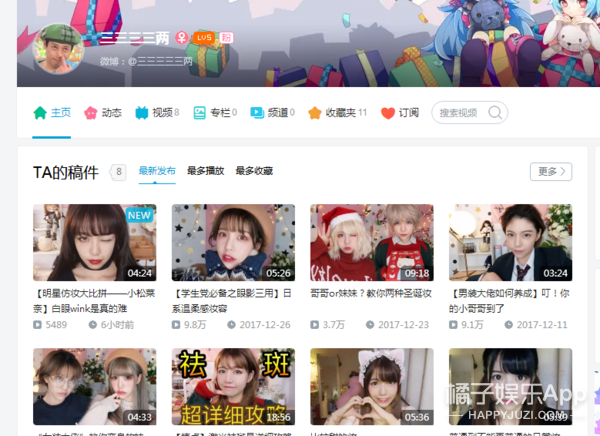
Task: Open the 05:26 beret girl video thumbnail
Action: [x=233, y=242]
